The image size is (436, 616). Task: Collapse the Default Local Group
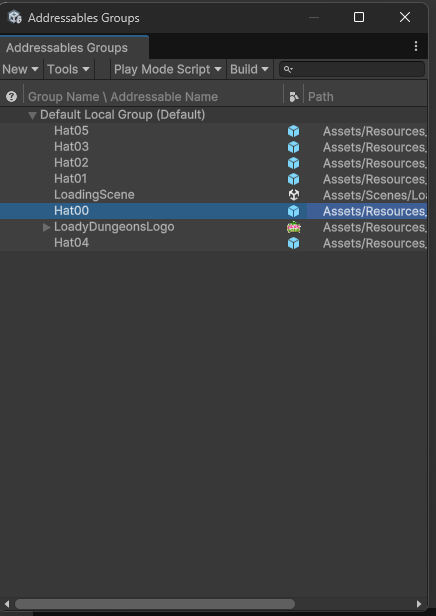(32, 116)
